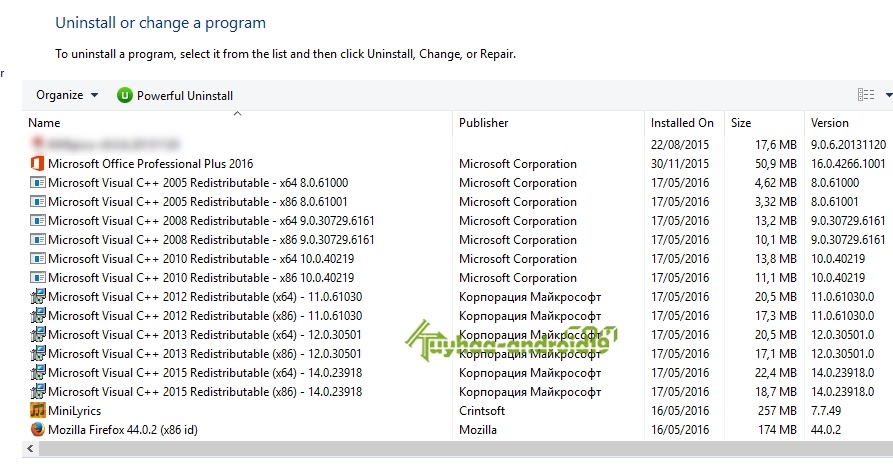Click install date 30/11/2015
The height and width of the screenshot is (469, 893).
[680, 164]
